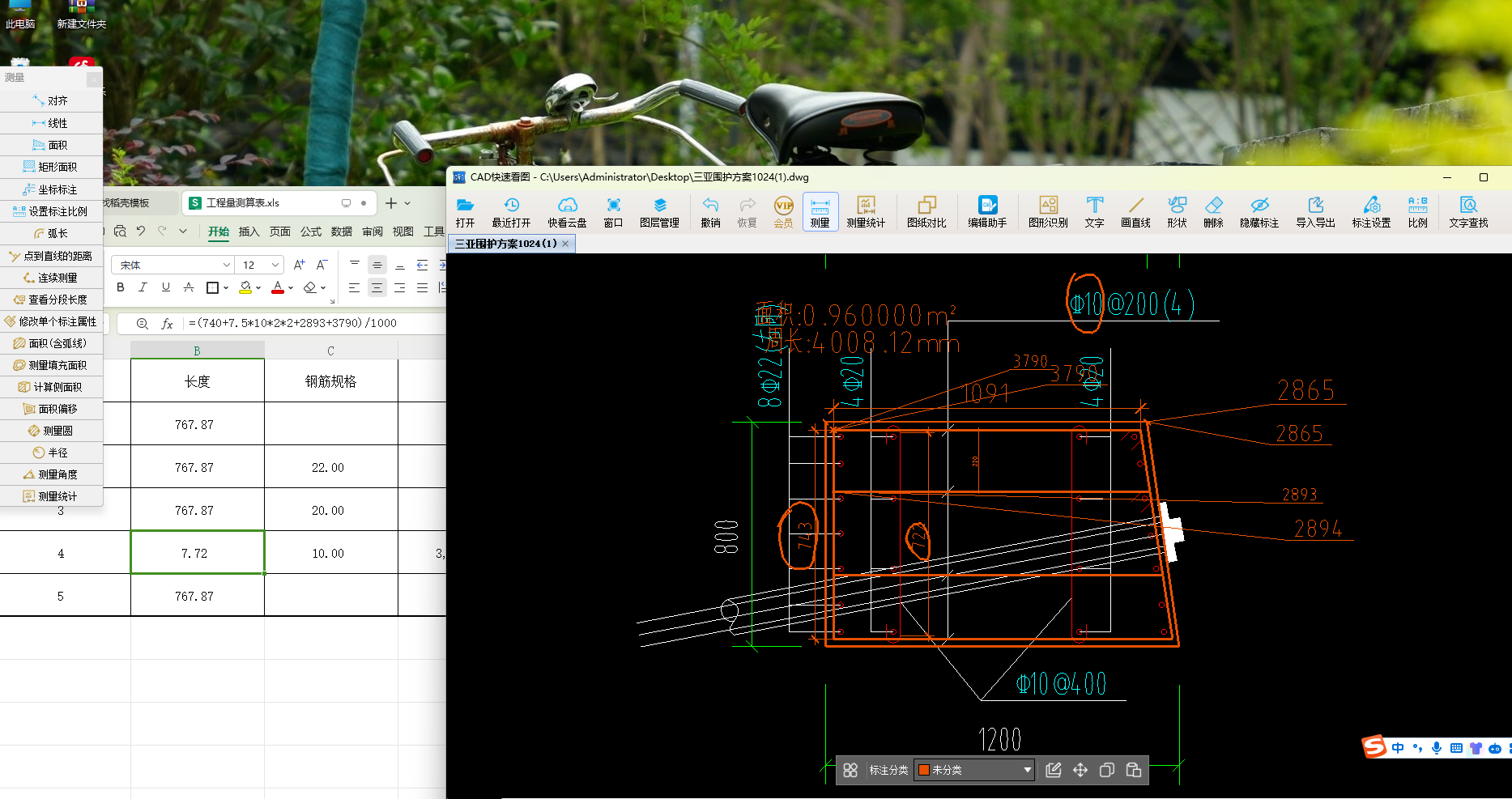Viewport: 1512px width, 799px height.
Task: Click 查看分段长度
Action: pyautogui.click(x=51, y=300)
